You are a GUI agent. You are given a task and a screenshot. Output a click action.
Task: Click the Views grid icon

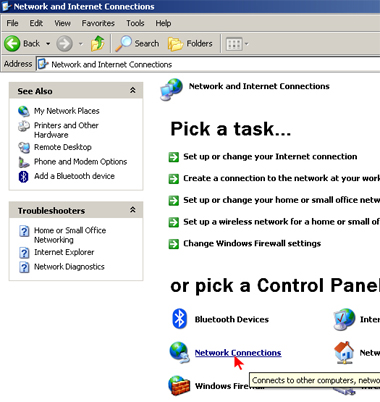234,44
